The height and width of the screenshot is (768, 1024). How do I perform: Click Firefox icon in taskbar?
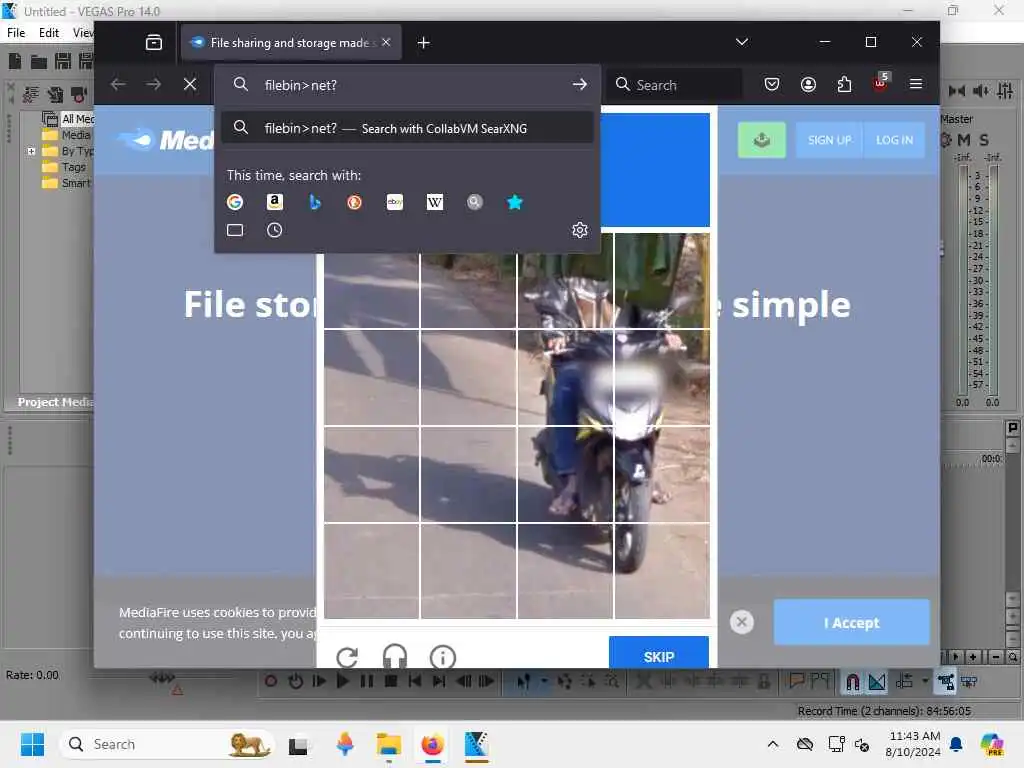click(432, 744)
